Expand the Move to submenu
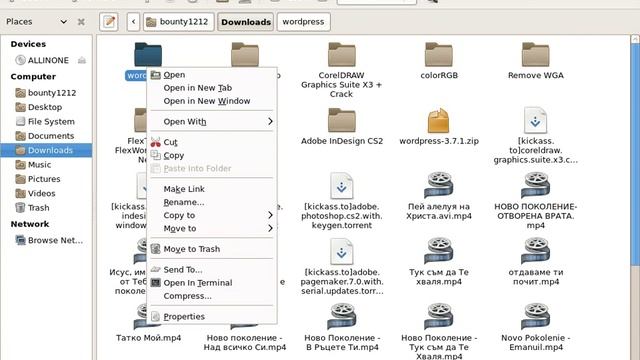The image size is (640, 360). click(212, 228)
